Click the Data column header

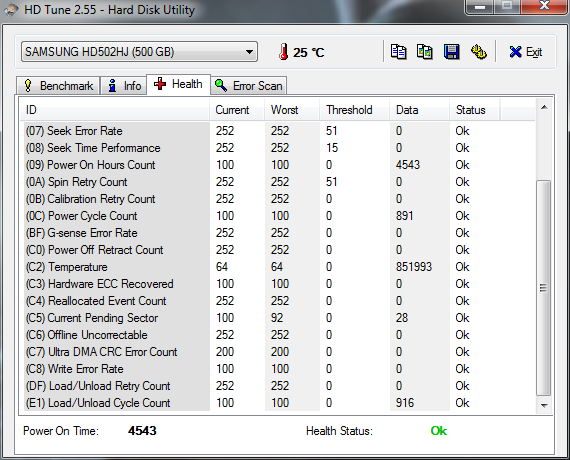(x=420, y=110)
